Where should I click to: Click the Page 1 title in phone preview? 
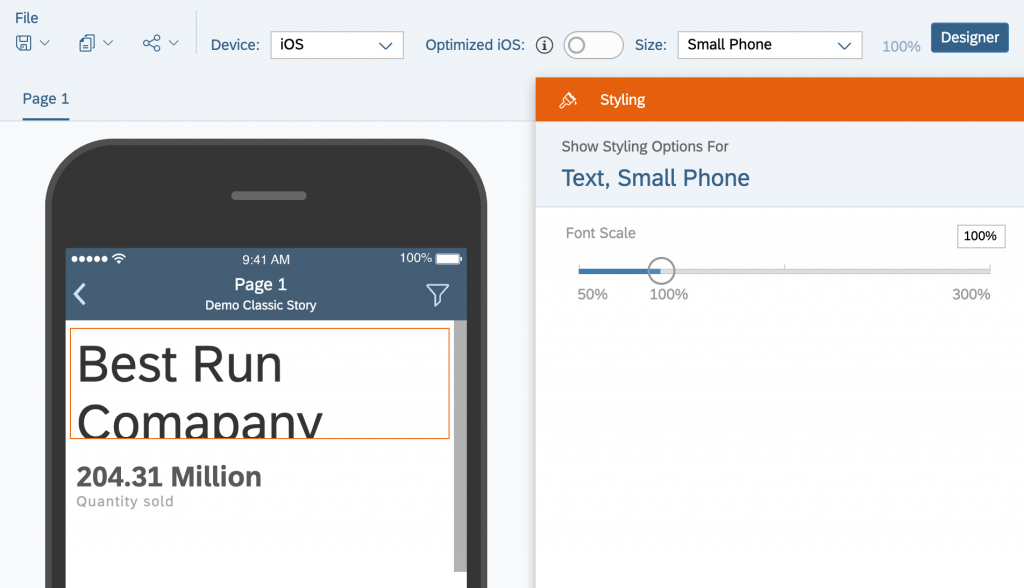point(261,285)
